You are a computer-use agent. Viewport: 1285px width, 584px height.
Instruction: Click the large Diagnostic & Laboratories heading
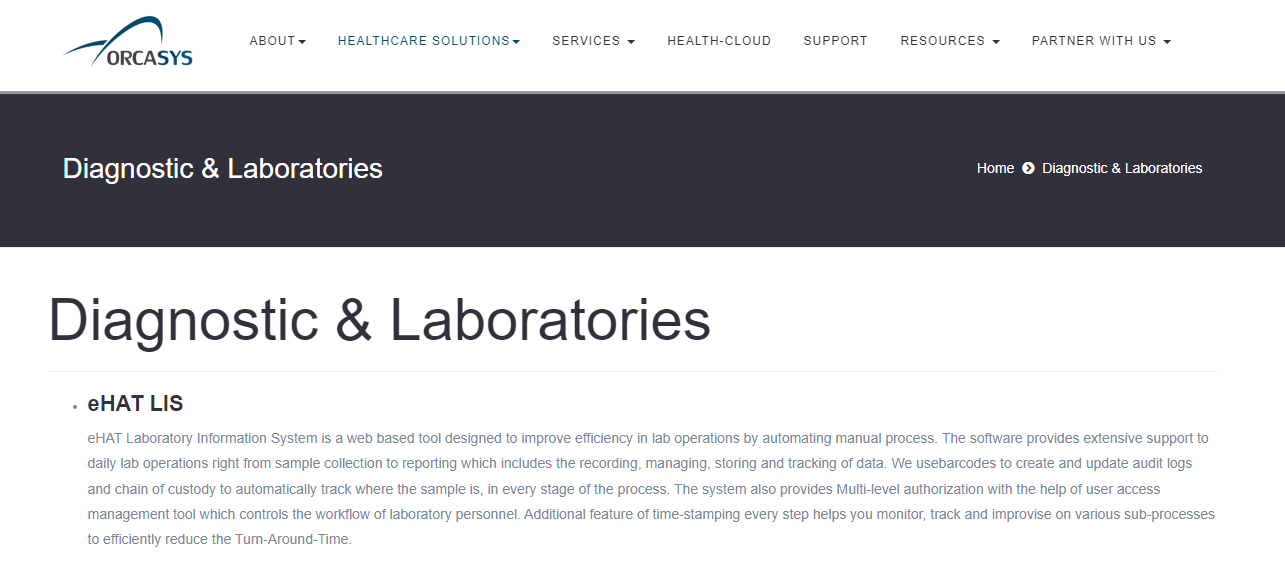[379, 320]
